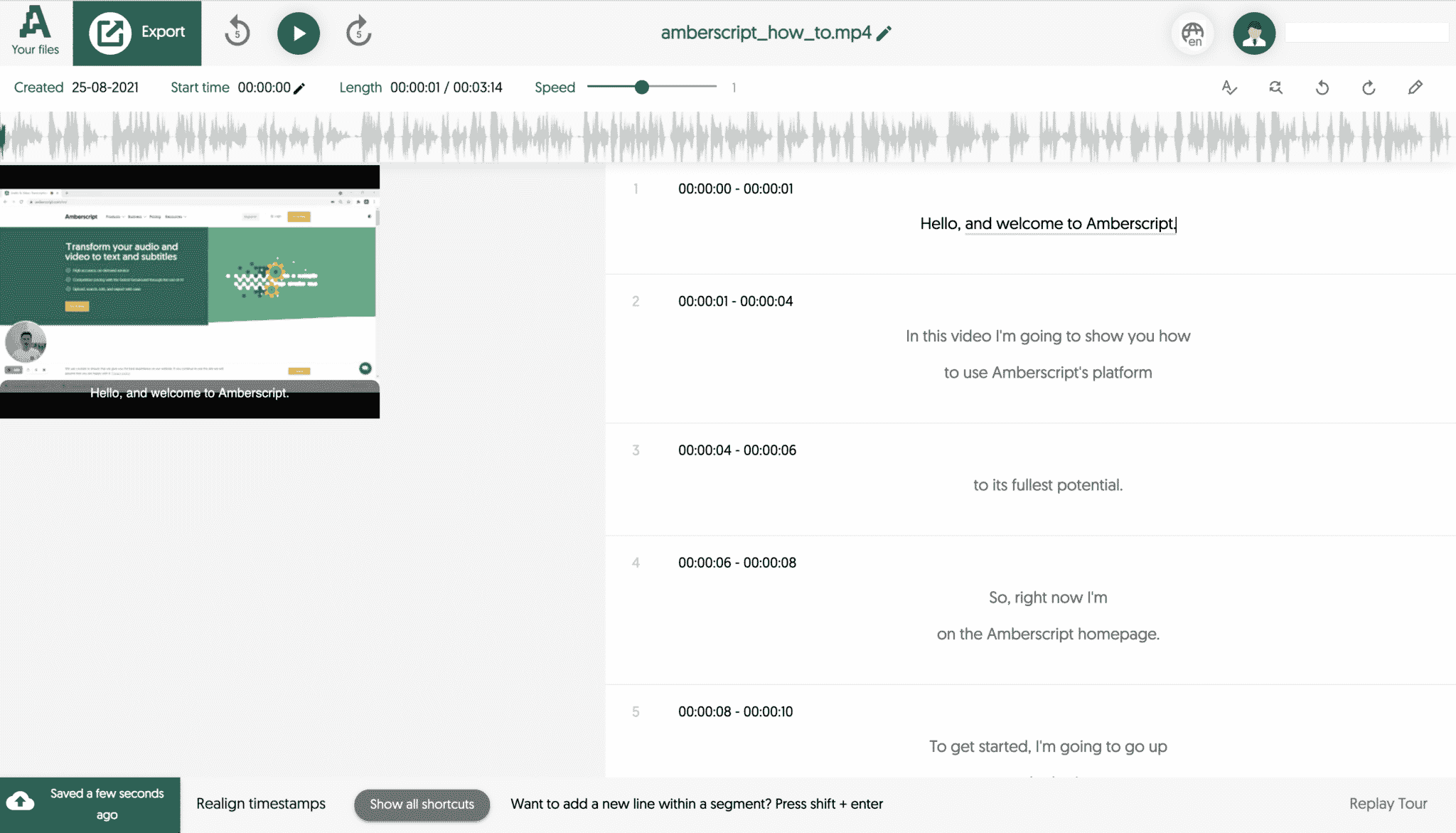Open the language globe selector
The width and height of the screenshot is (1456, 833).
coord(1192,33)
